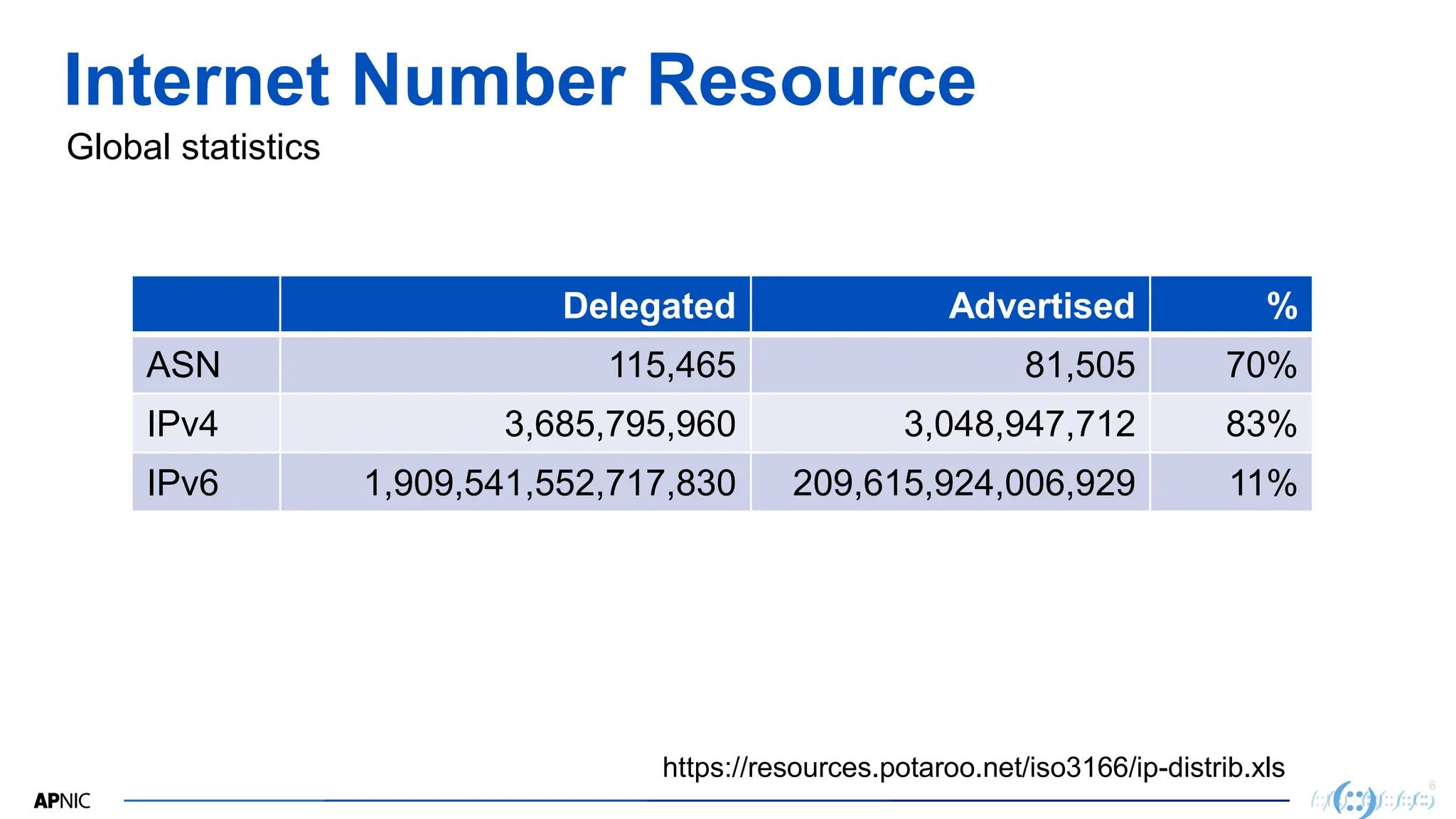Click IPv4 advertised value 3,048,947,712

tap(1019, 424)
